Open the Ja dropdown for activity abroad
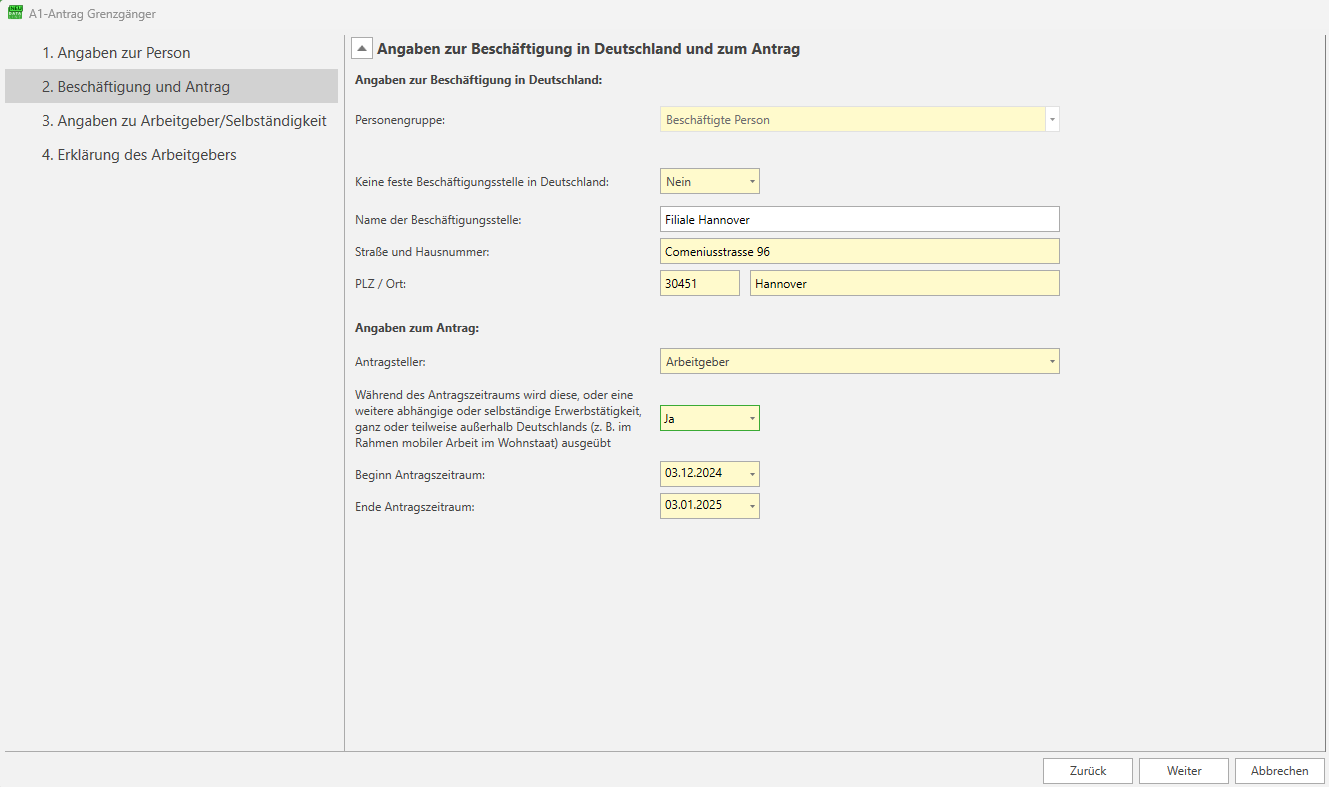The height and width of the screenshot is (787, 1329). pyautogui.click(x=752, y=419)
